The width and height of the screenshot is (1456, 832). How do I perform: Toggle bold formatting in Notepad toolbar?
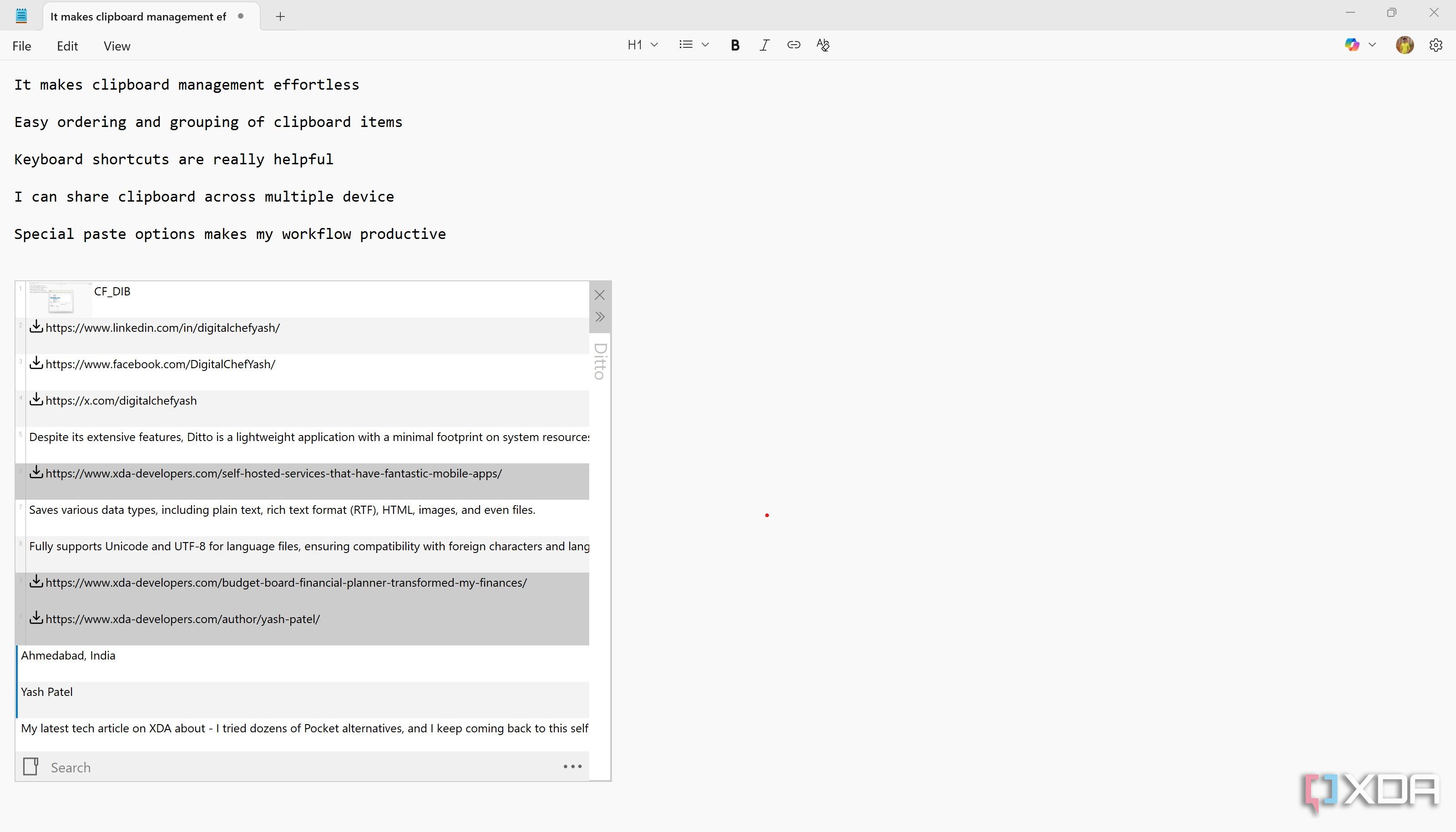point(735,45)
